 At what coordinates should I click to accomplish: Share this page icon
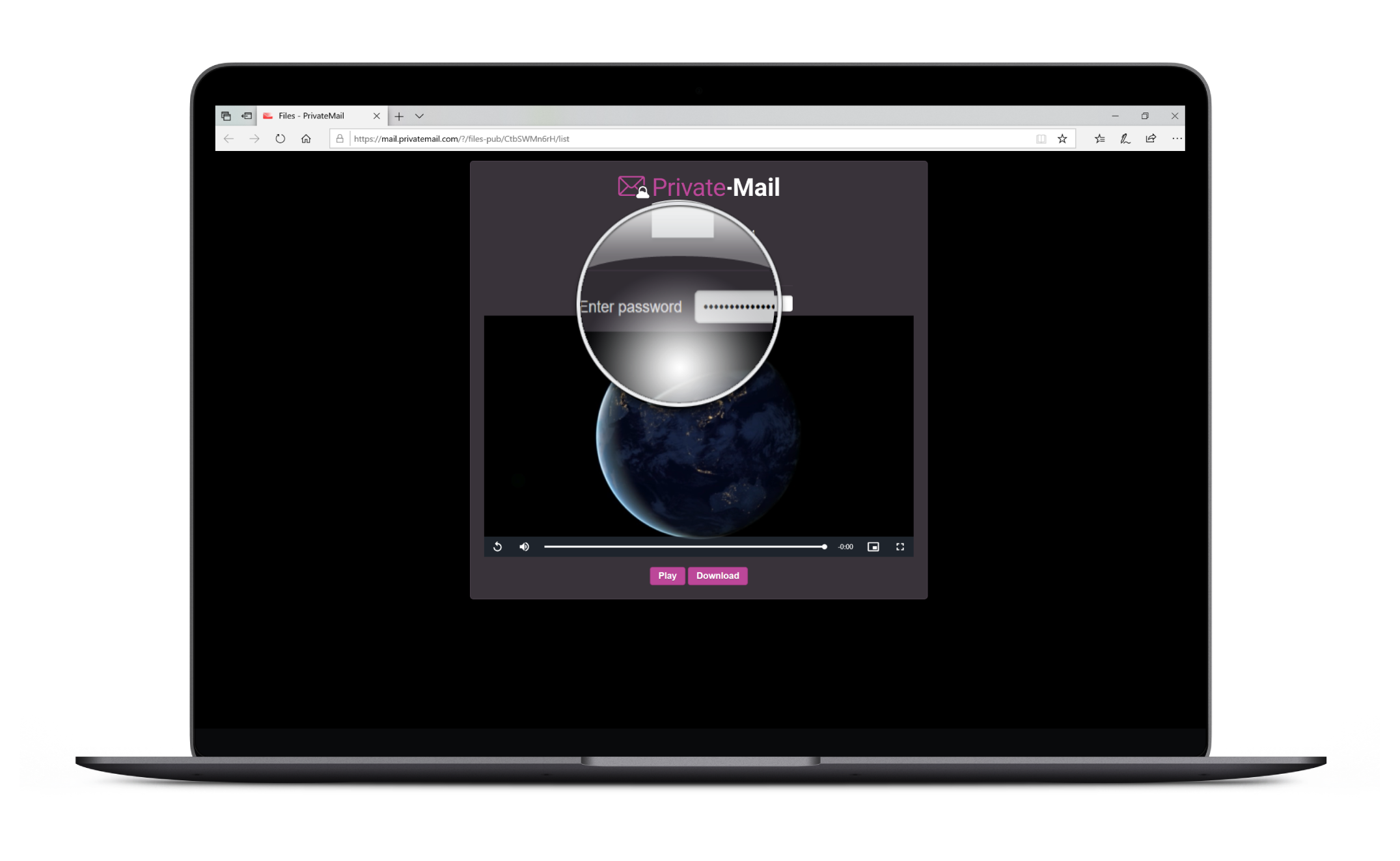pyautogui.click(x=1151, y=139)
